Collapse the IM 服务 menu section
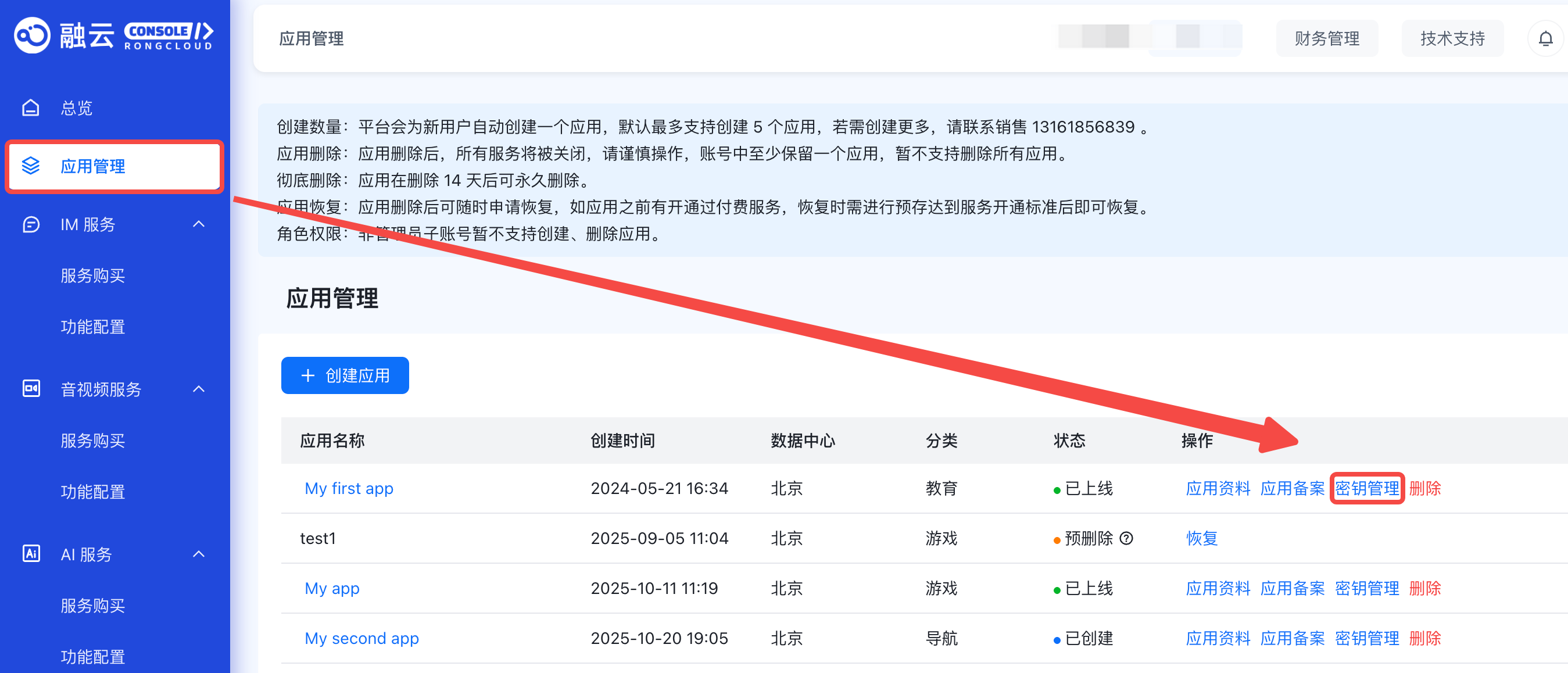Viewport: 1568px width, 673px height. pyautogui.click(x=198, y=224)
